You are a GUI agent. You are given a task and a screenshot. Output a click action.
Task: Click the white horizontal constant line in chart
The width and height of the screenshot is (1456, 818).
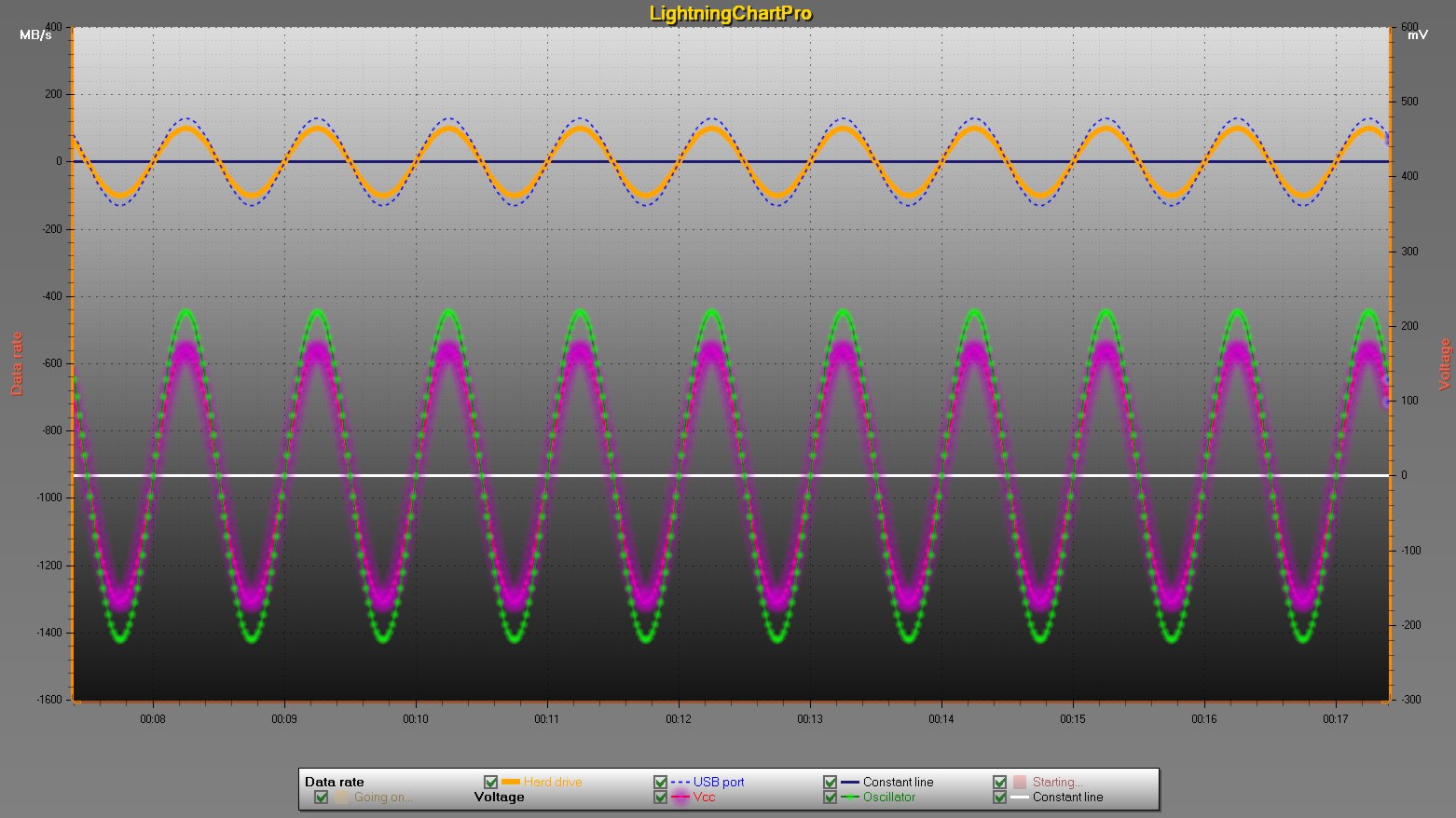731,475
